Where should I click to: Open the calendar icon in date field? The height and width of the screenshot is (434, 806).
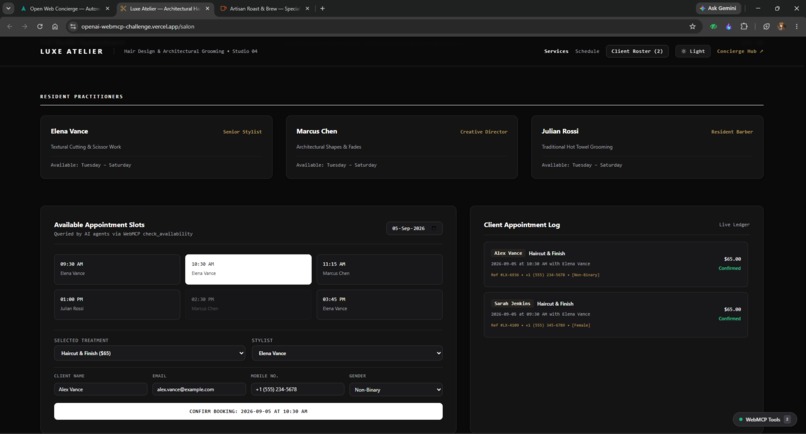tap(434, 228)
